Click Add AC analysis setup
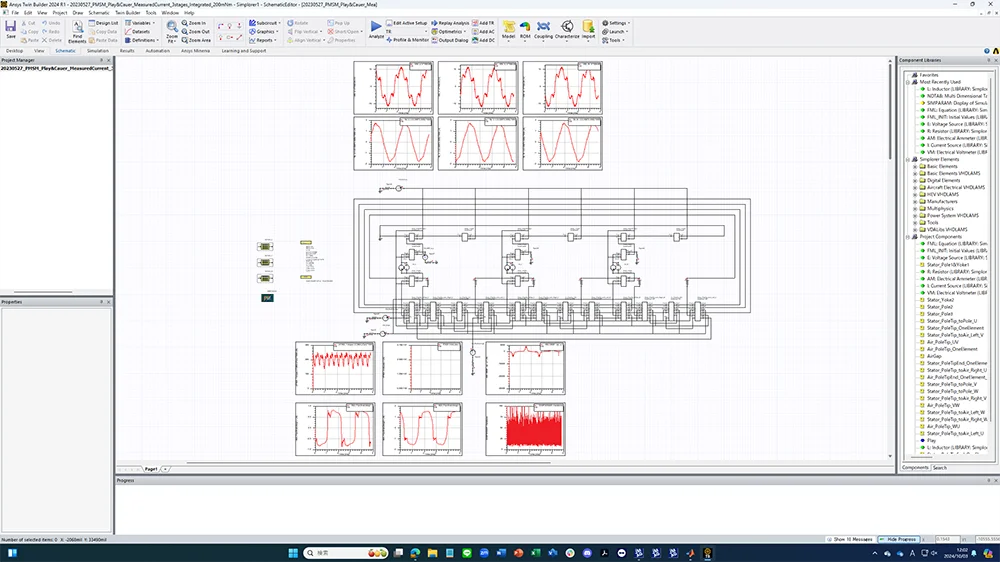This screenshot has width=1000, height=562. click(483, 31)
